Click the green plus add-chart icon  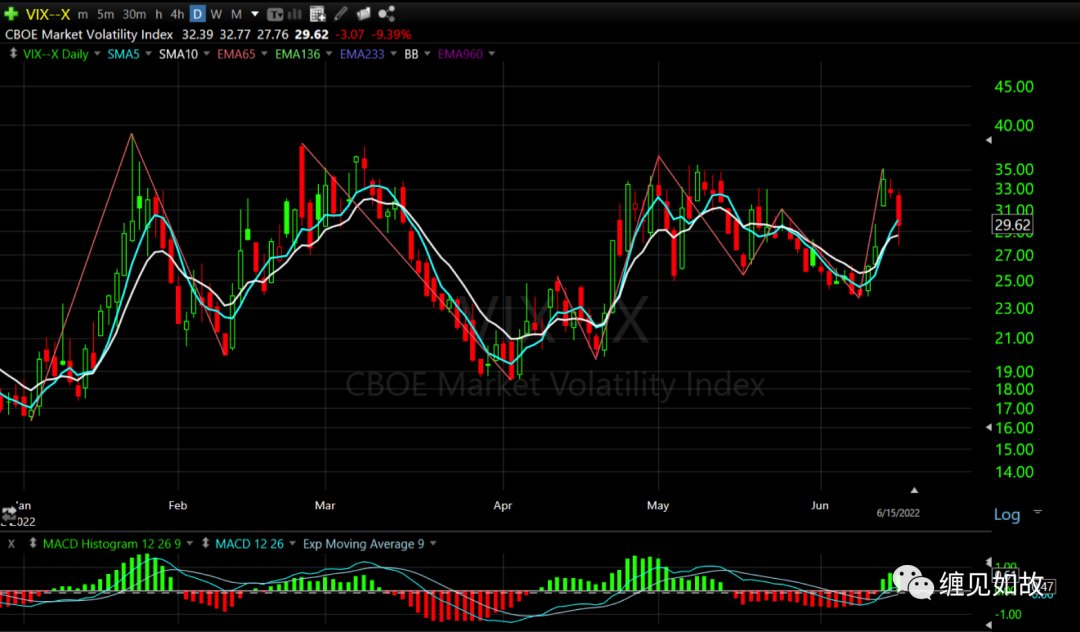[11, 13]
